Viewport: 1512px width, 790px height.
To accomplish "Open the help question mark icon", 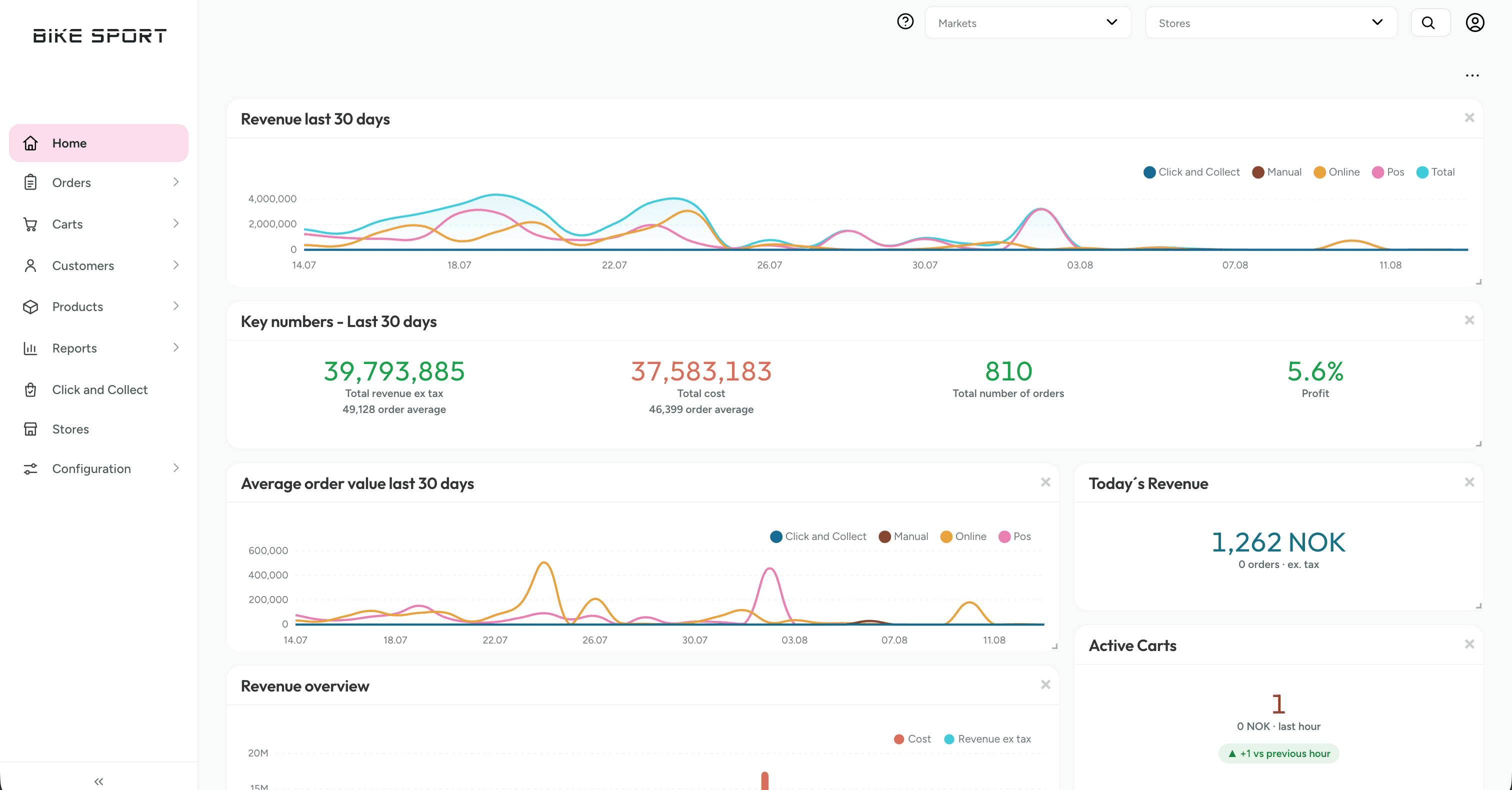I will pos(905,21).
